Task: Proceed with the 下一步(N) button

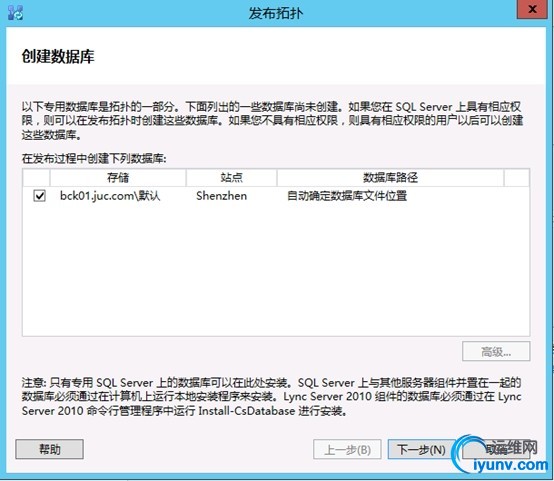Action: click(421, 450)
